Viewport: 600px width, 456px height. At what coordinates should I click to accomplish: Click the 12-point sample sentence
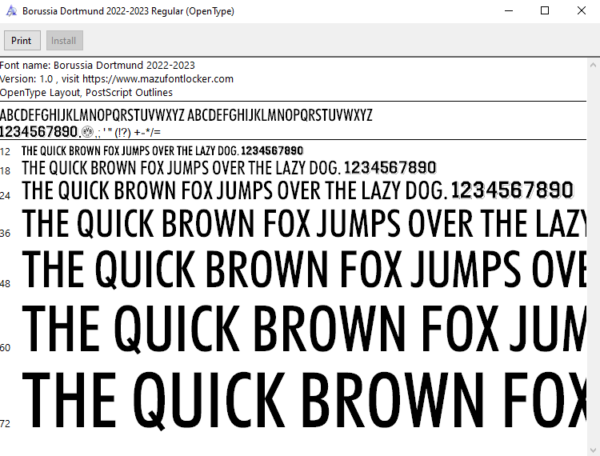pos(163,151)
